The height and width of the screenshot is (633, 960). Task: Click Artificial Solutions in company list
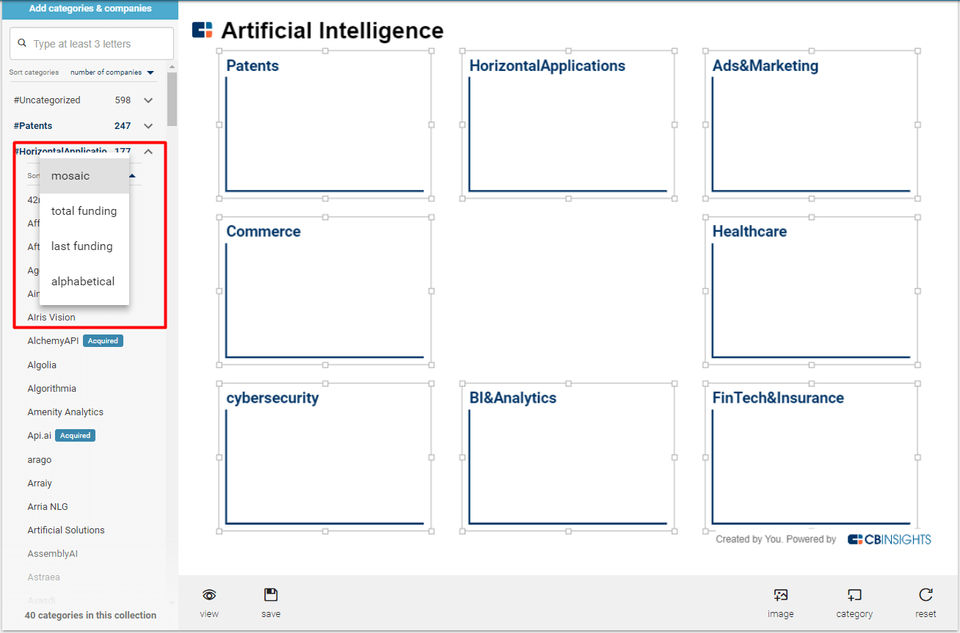[x=66, y=530]
